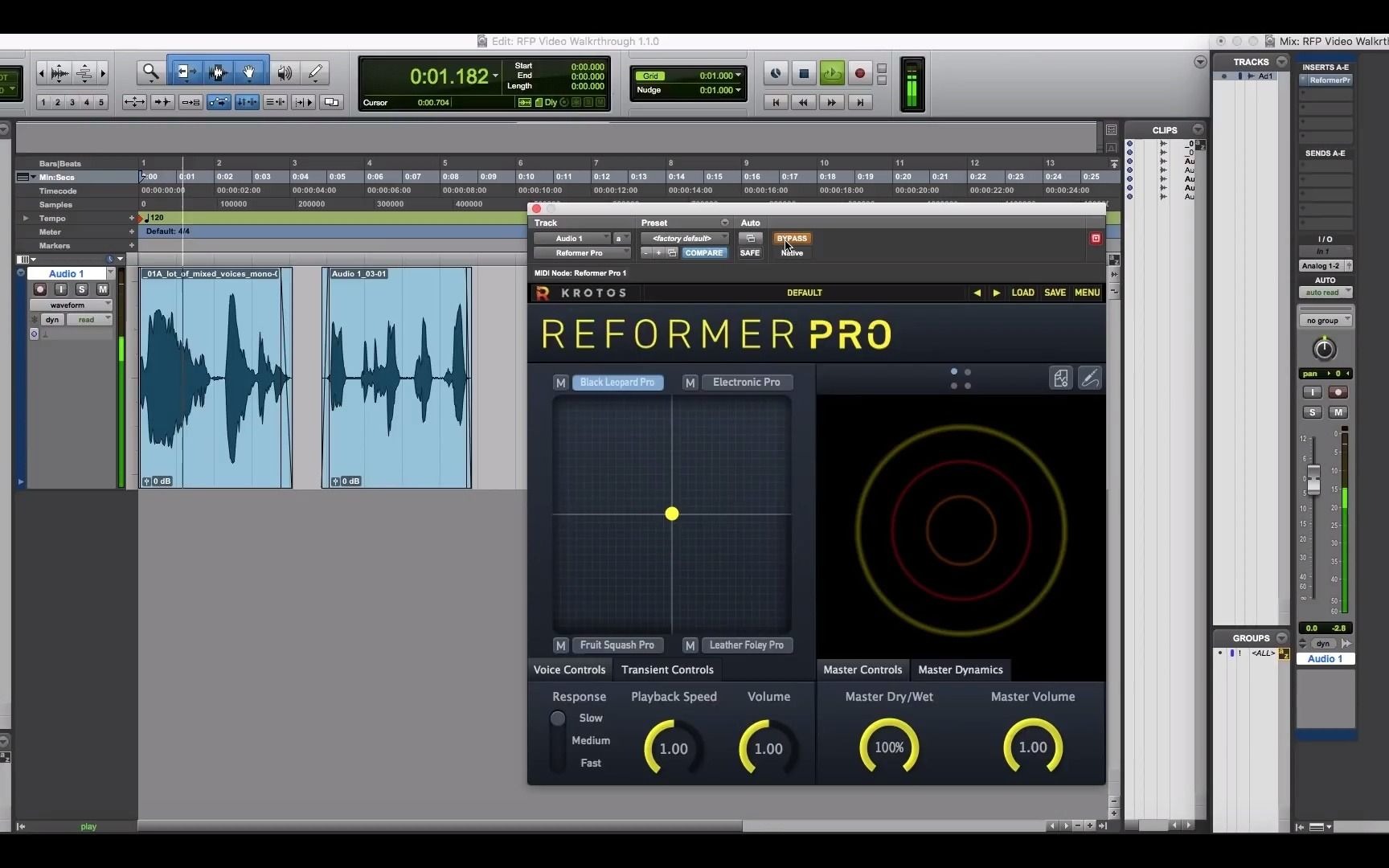Click next preset arrow in Reformer Pro
This screenshot has width=1389, height=868.
(997, 293)
